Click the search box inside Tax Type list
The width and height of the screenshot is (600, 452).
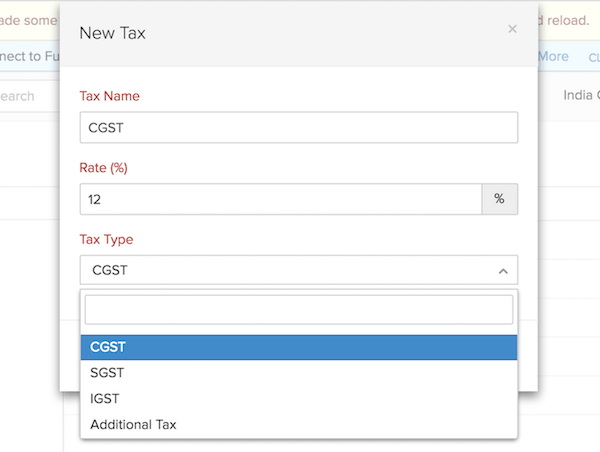pyautogui.click(x=298, y=310)
